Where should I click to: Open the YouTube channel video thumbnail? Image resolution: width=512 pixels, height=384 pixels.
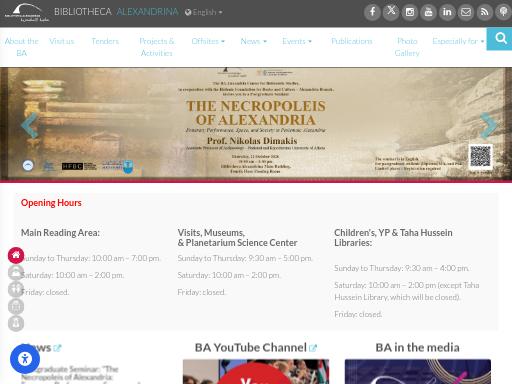click(x=256, y=371)
